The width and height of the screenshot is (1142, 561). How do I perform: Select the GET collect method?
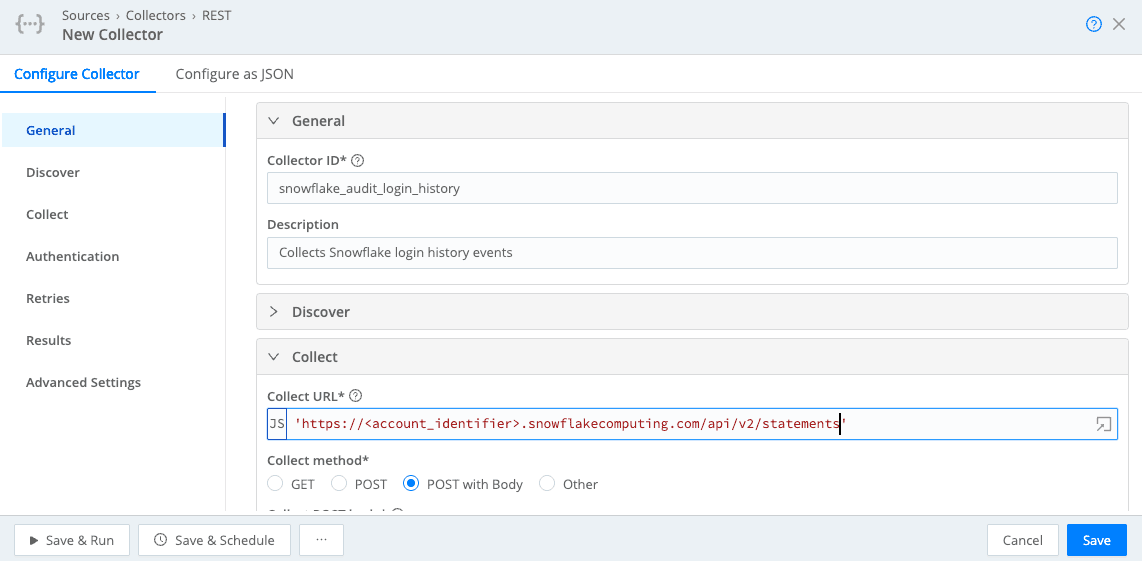pyautogui.click(x=276, y=484)
